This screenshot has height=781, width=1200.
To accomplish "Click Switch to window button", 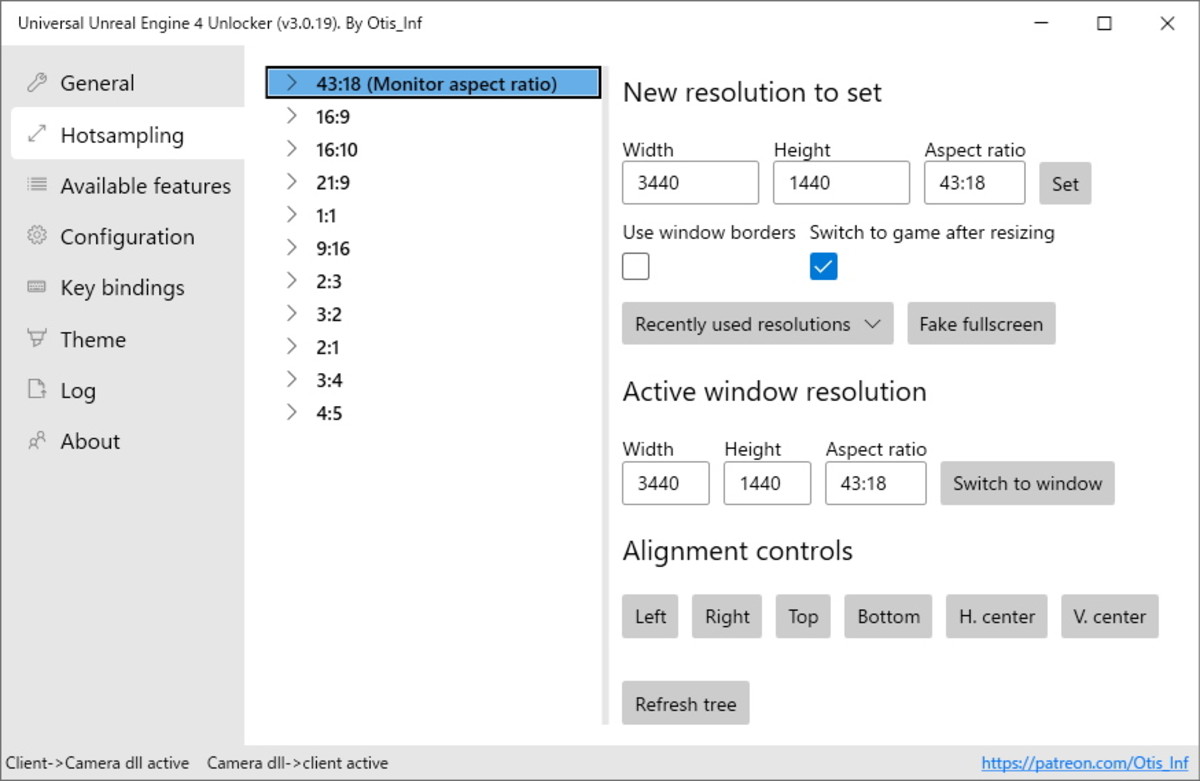I will tap(1027, 483).
